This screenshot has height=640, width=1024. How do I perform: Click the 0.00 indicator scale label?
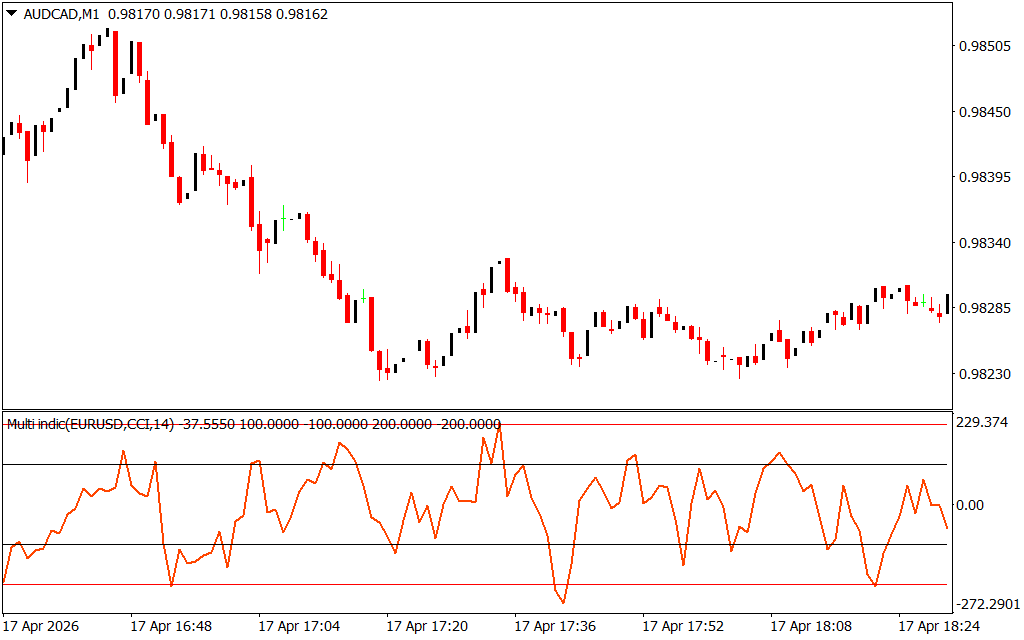tap(970, 505)
